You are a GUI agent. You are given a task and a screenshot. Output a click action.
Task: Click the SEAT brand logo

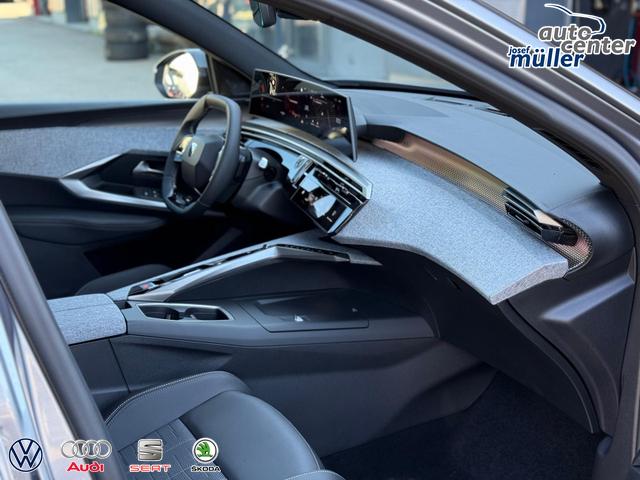(150, 456)
